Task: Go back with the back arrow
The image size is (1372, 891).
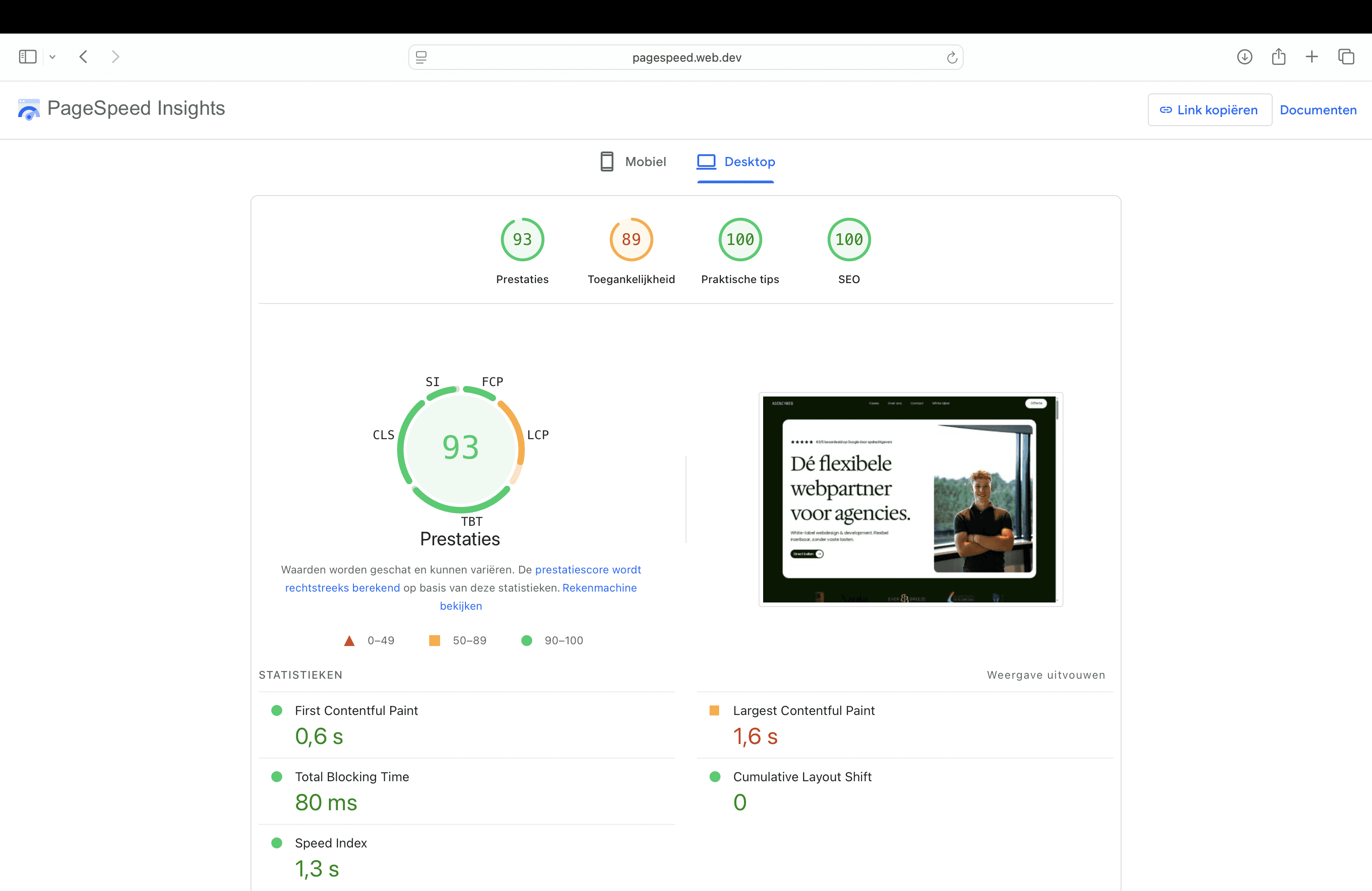Action: coord(83,56)
